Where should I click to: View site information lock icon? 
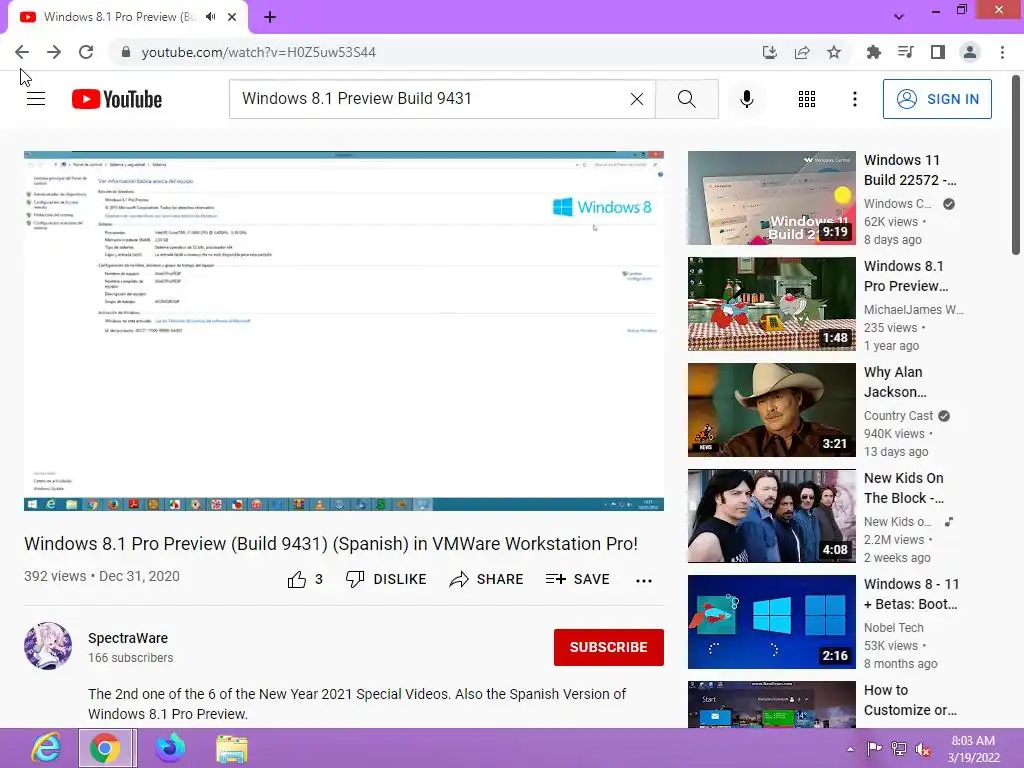pyautogui.click(x=126, y=52)
